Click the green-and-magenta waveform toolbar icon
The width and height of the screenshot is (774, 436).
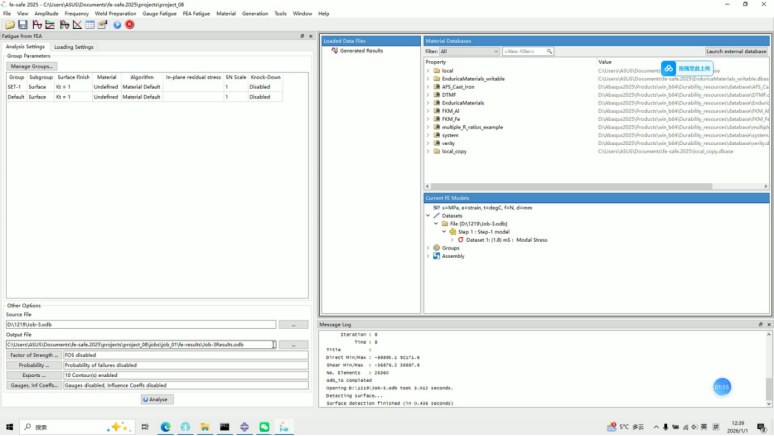(x=64, y=25)
